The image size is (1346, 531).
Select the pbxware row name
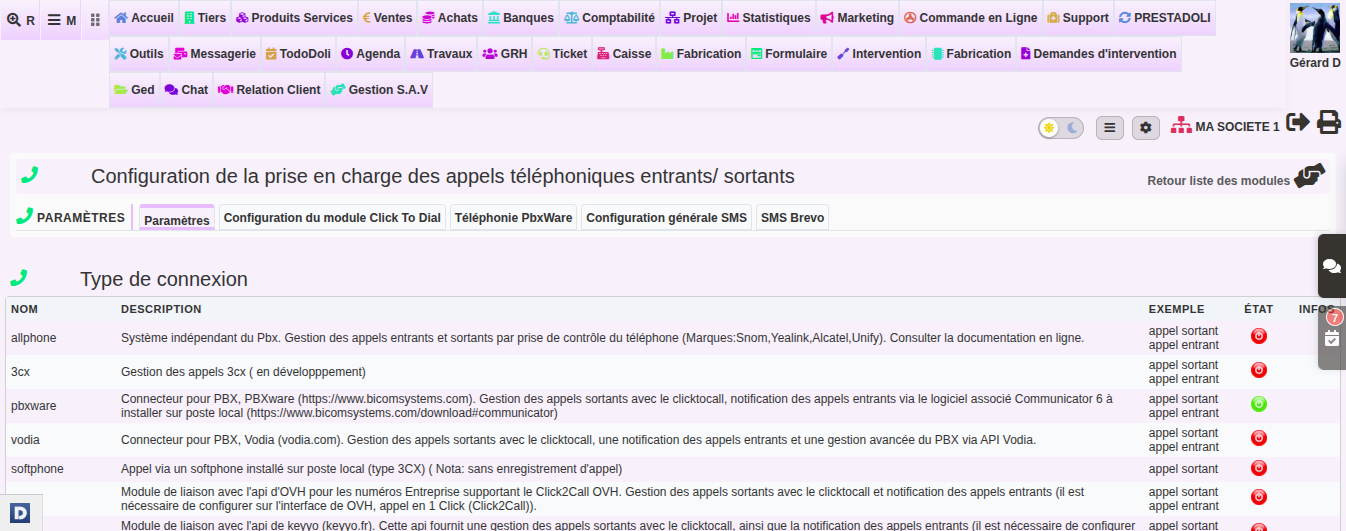point(34,405)
